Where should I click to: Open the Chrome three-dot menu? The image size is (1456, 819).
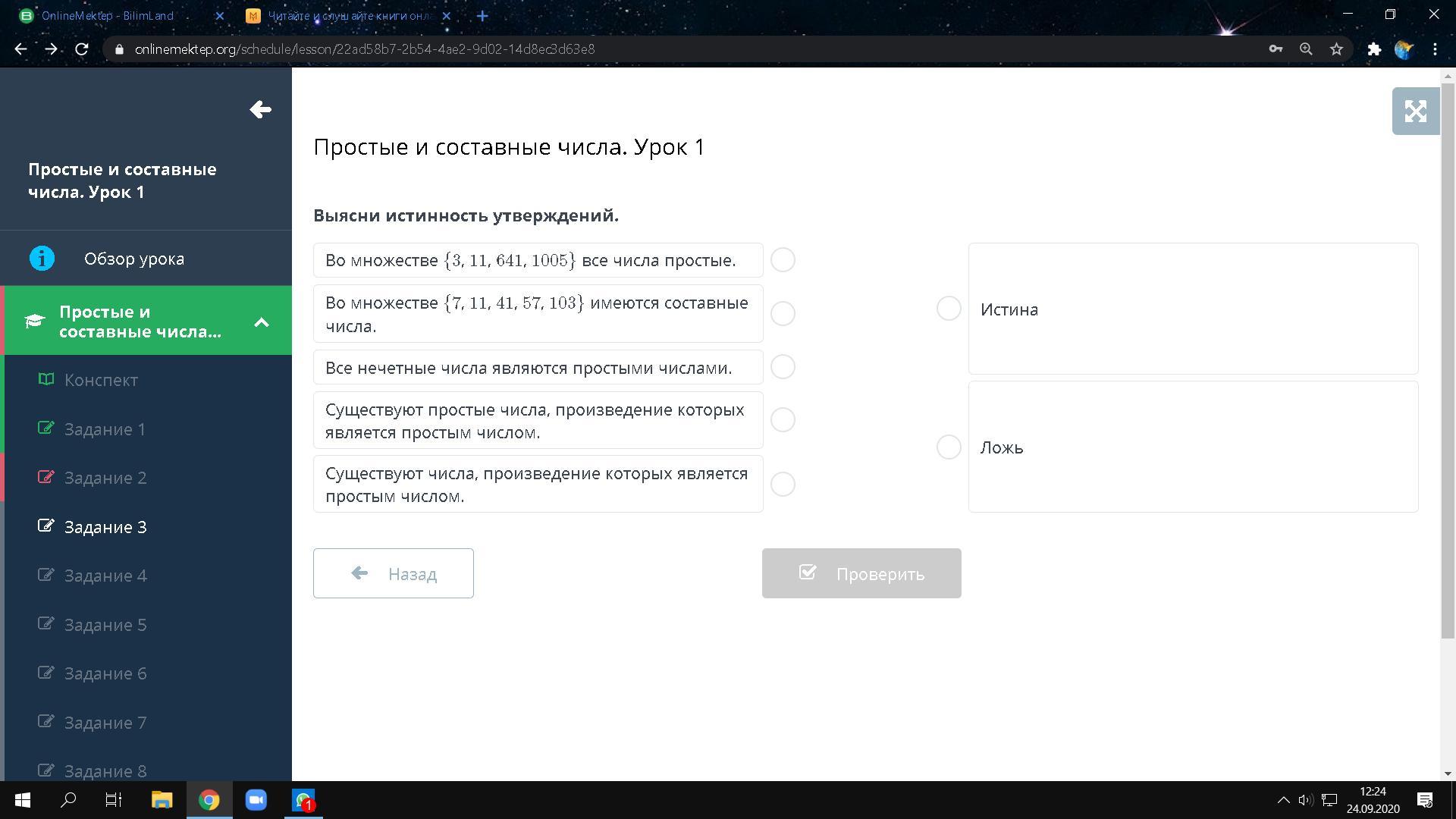click(1435, 49)
